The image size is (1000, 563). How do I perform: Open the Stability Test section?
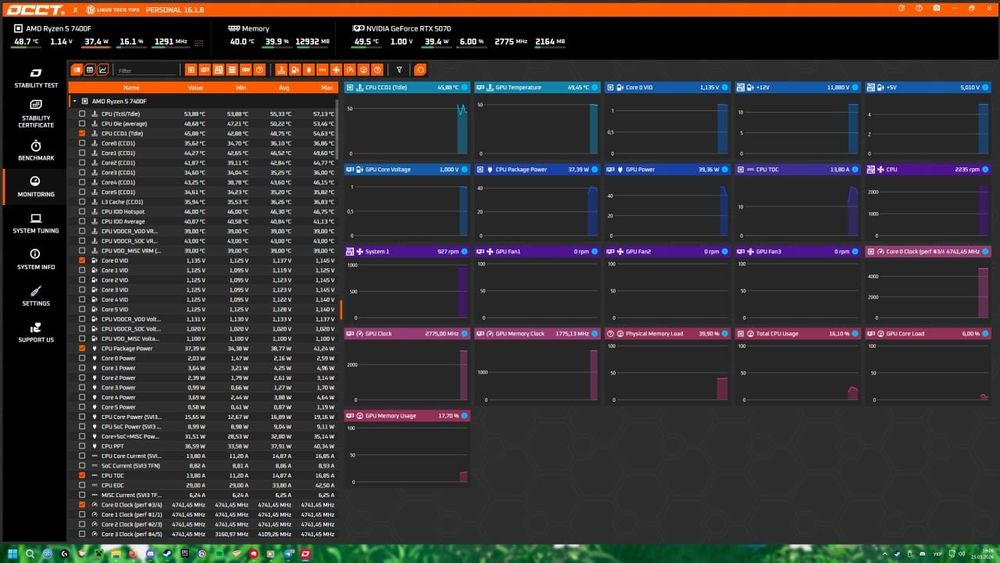[x=36, y=78]
